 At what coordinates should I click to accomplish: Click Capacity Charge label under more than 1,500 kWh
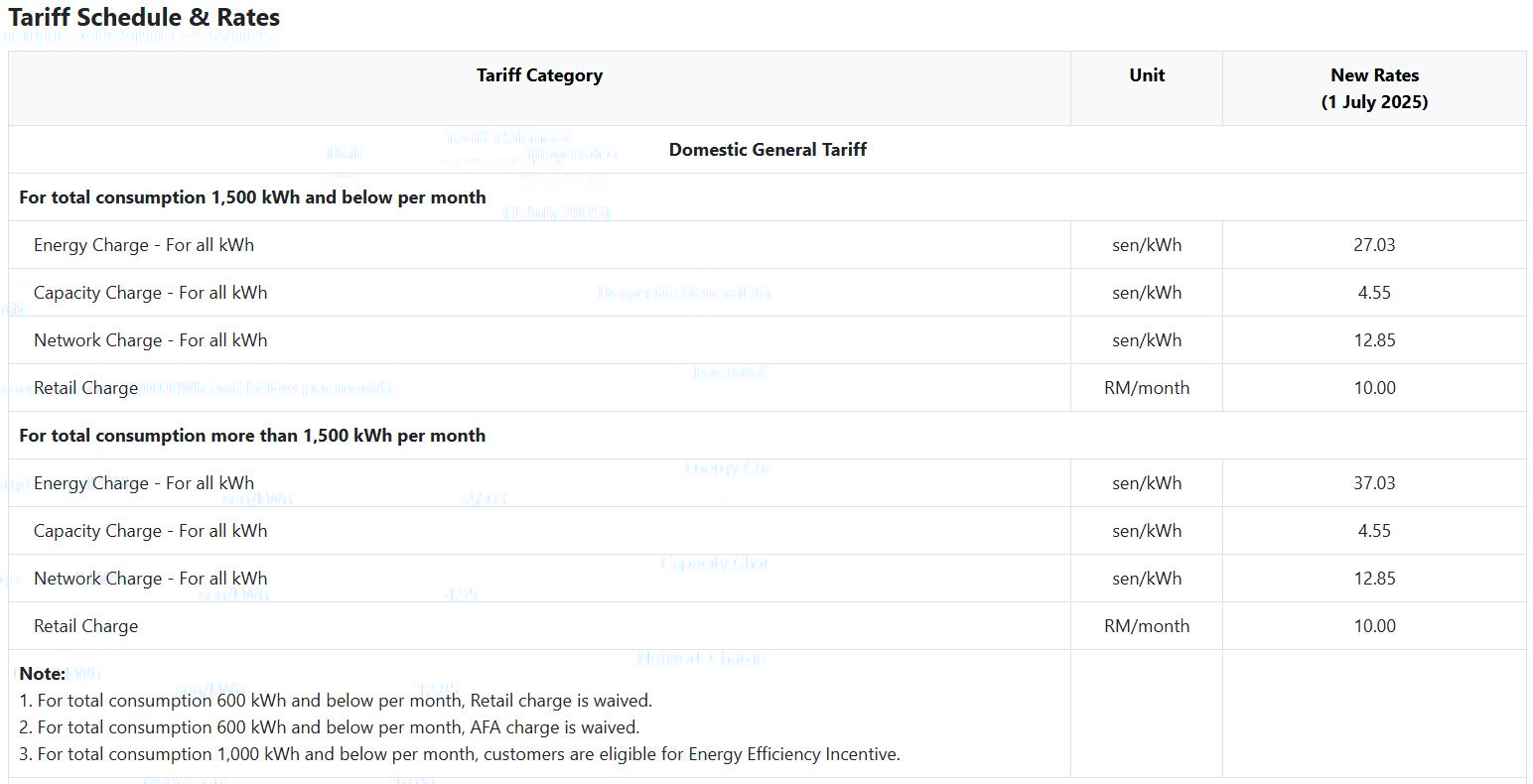coord(150,531)
